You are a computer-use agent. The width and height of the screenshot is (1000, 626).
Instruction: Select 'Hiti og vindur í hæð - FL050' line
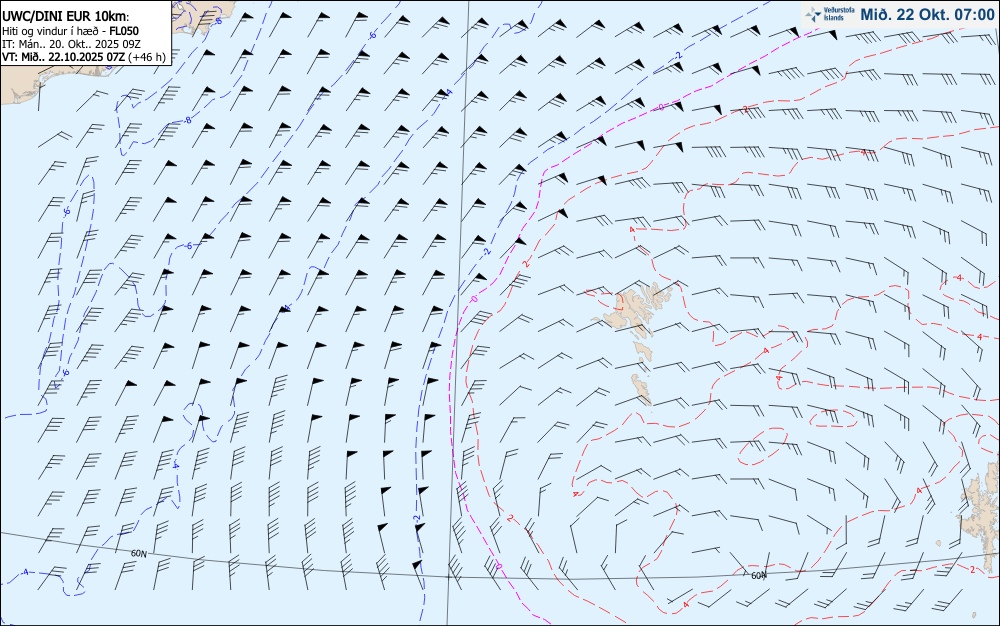(70, 31)
